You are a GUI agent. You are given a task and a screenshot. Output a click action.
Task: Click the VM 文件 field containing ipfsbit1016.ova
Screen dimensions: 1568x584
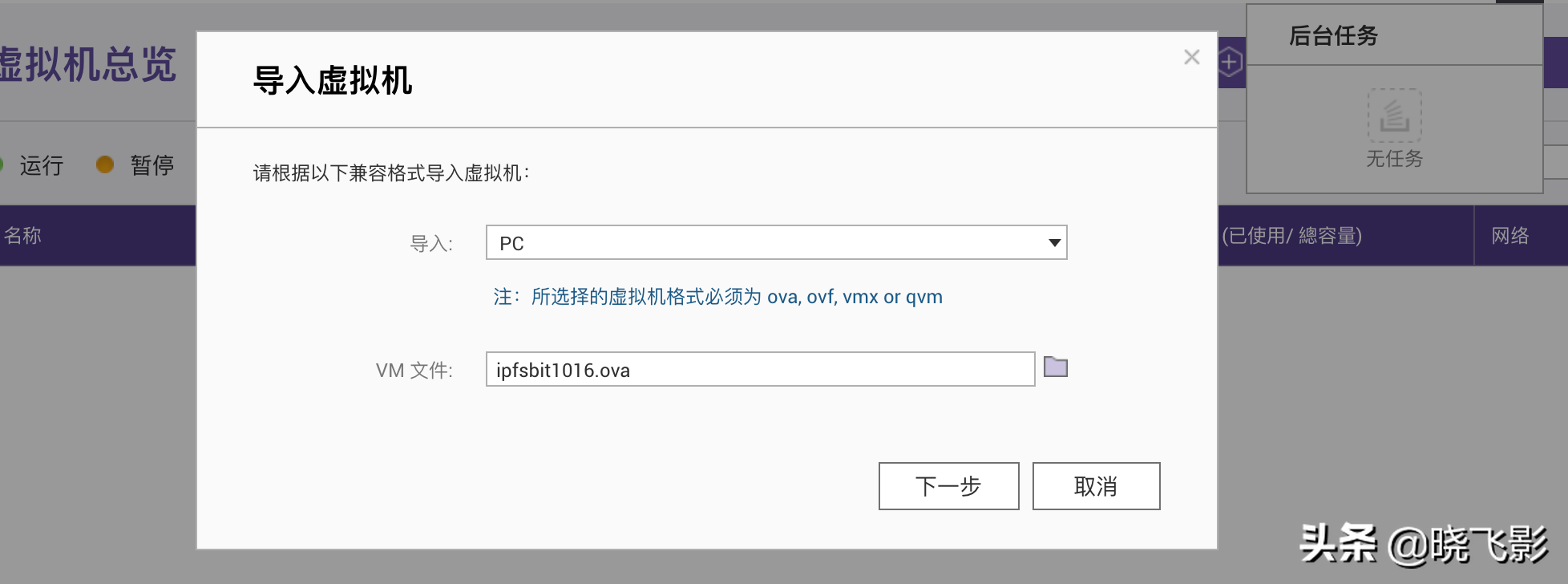click(x=759, y=370)
